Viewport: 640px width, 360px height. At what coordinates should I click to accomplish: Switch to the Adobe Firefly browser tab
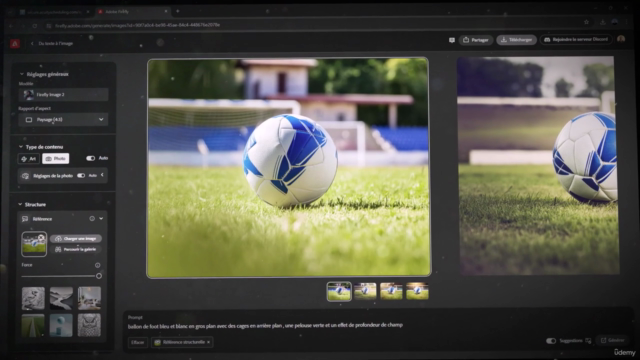point(133,11)
